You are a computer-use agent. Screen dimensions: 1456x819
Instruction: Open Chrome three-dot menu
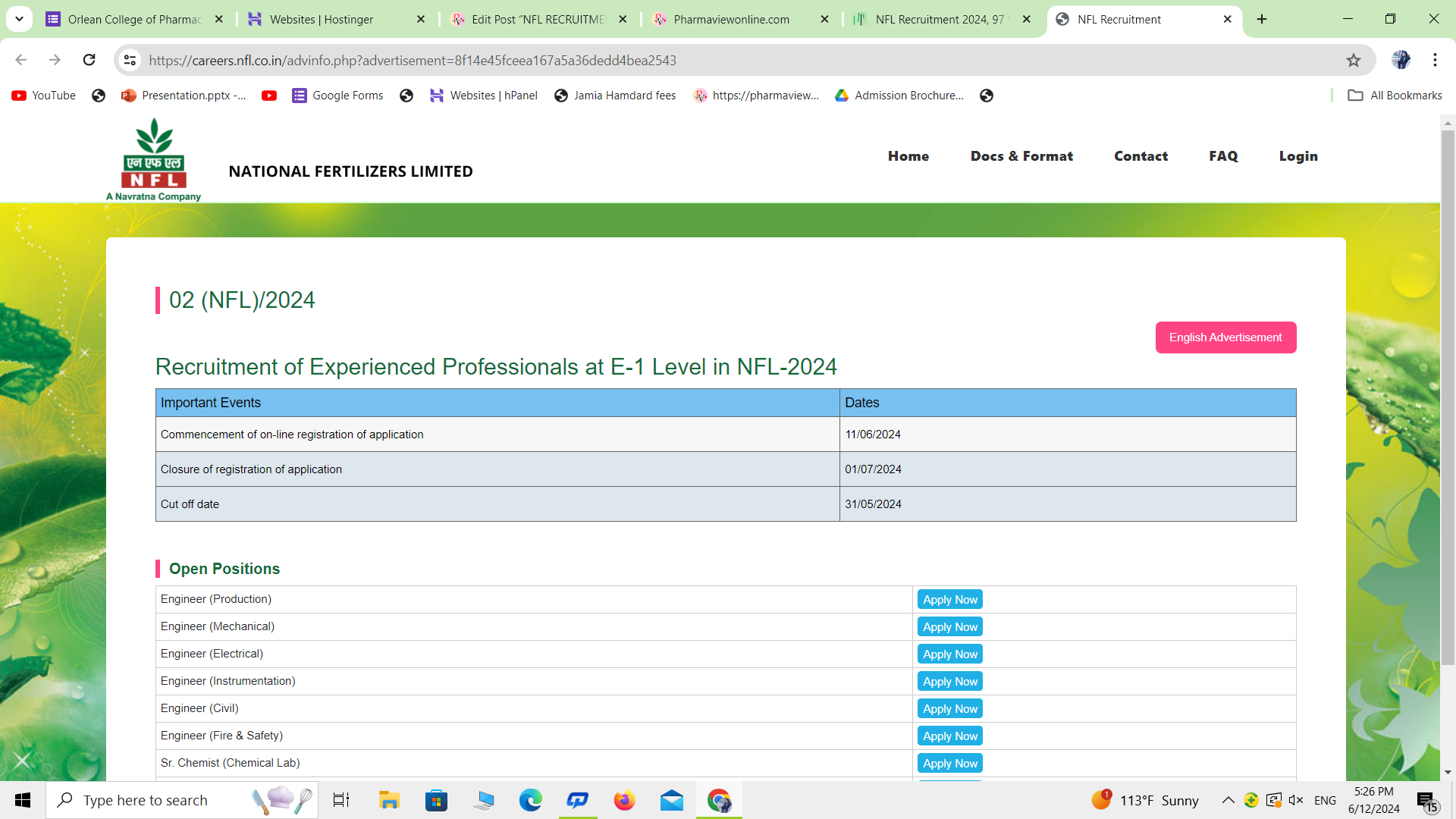[1435, 60]
